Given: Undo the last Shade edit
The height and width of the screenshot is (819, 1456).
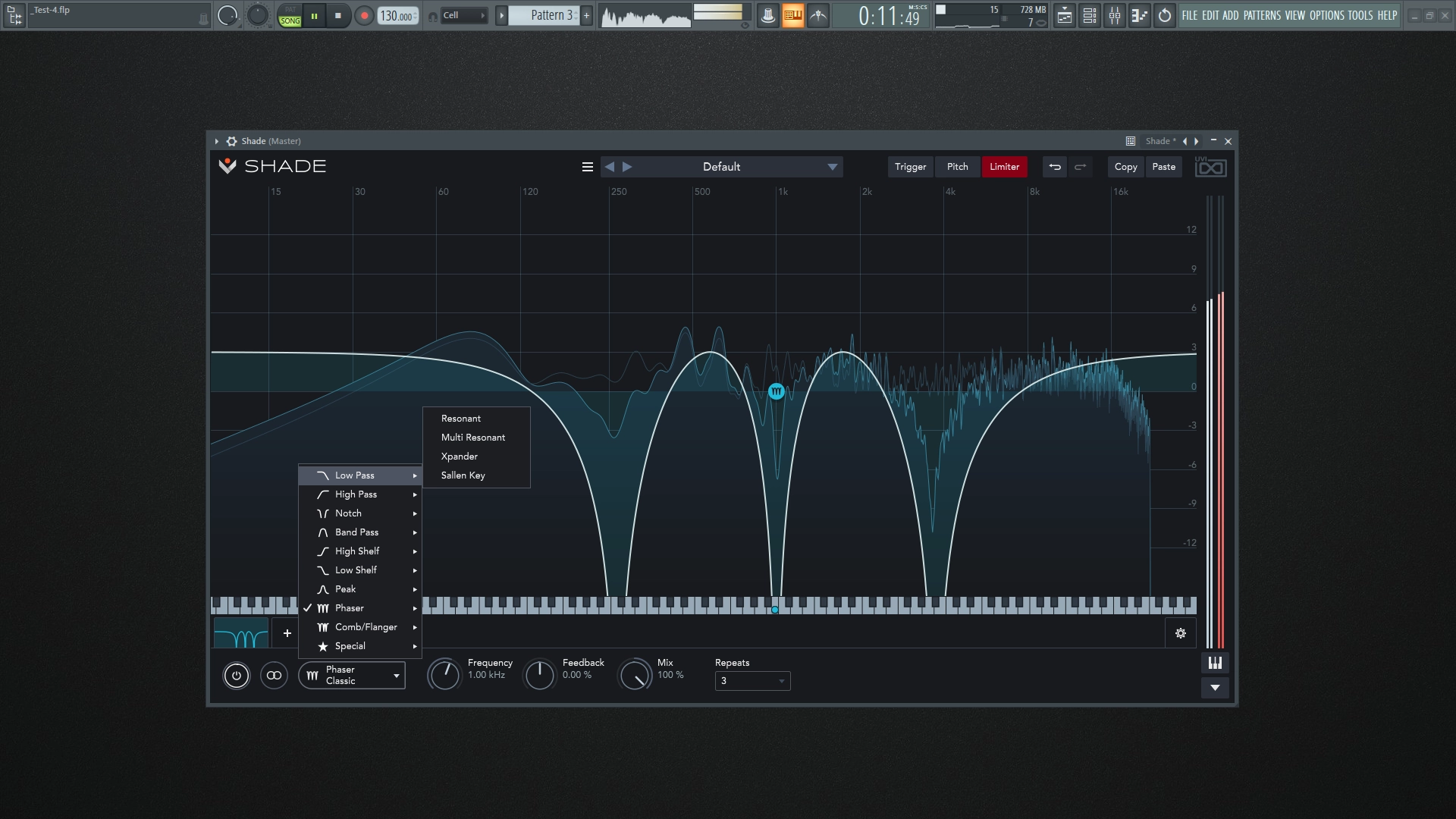Looking at the screenshot, I should pyautogui.click(x=1055, y=167).
